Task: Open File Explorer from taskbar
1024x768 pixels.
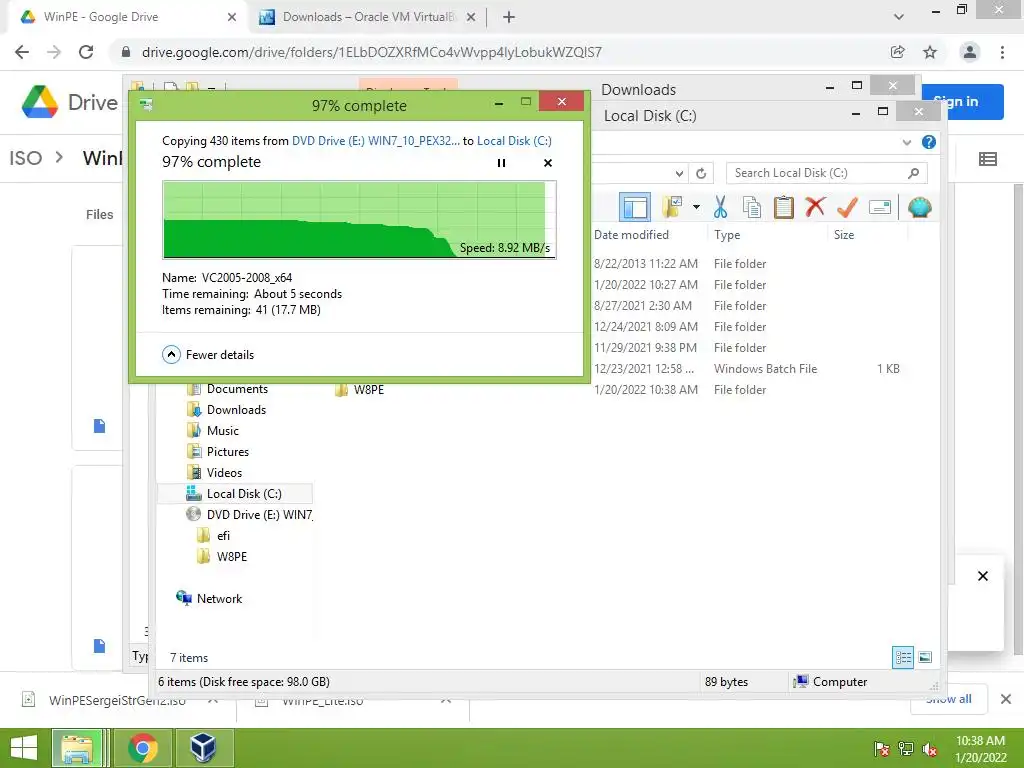Action: (x=79, y=748)
